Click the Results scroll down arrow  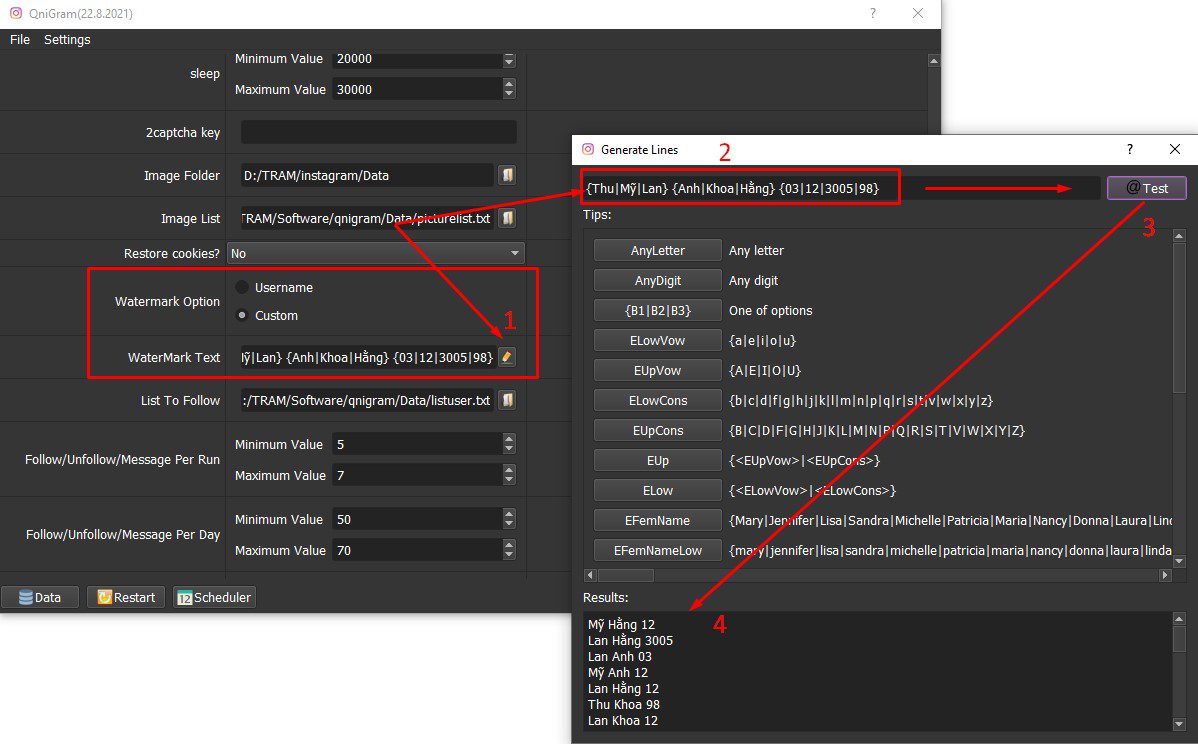[x=1179, y=723]
